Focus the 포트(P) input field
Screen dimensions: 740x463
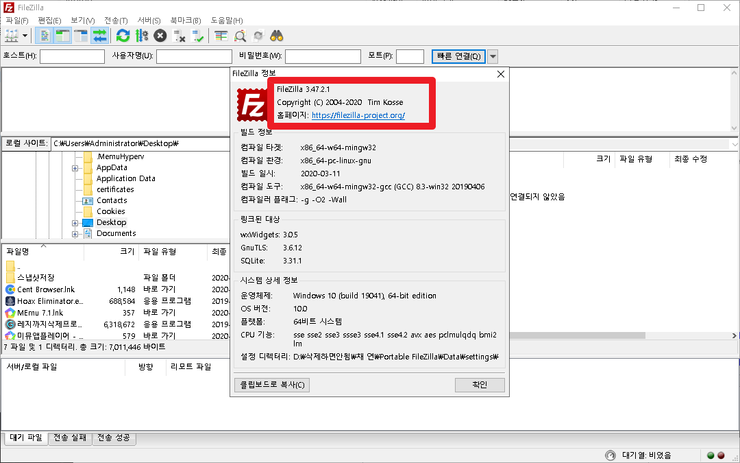pyautogui.click(x=410, y=56)
